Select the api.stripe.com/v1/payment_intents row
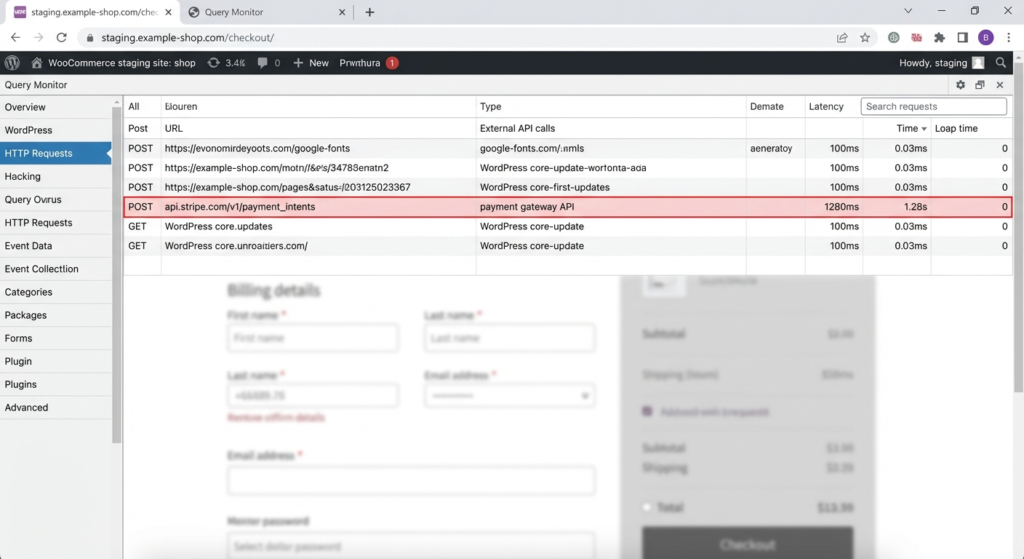1024x559 pixels. tap(568, 206)
